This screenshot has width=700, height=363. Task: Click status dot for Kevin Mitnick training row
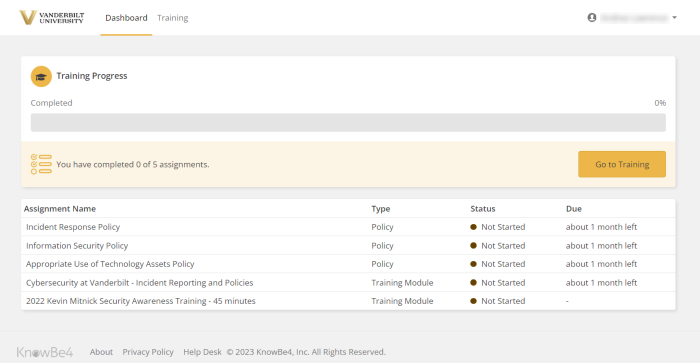473,301
